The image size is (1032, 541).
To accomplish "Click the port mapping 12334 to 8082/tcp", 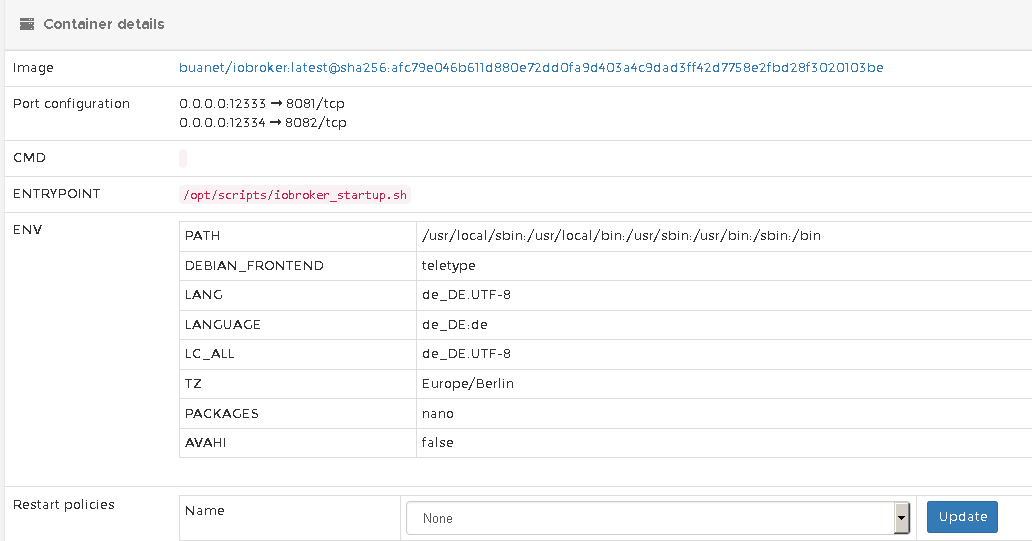I will pos(263,123).
